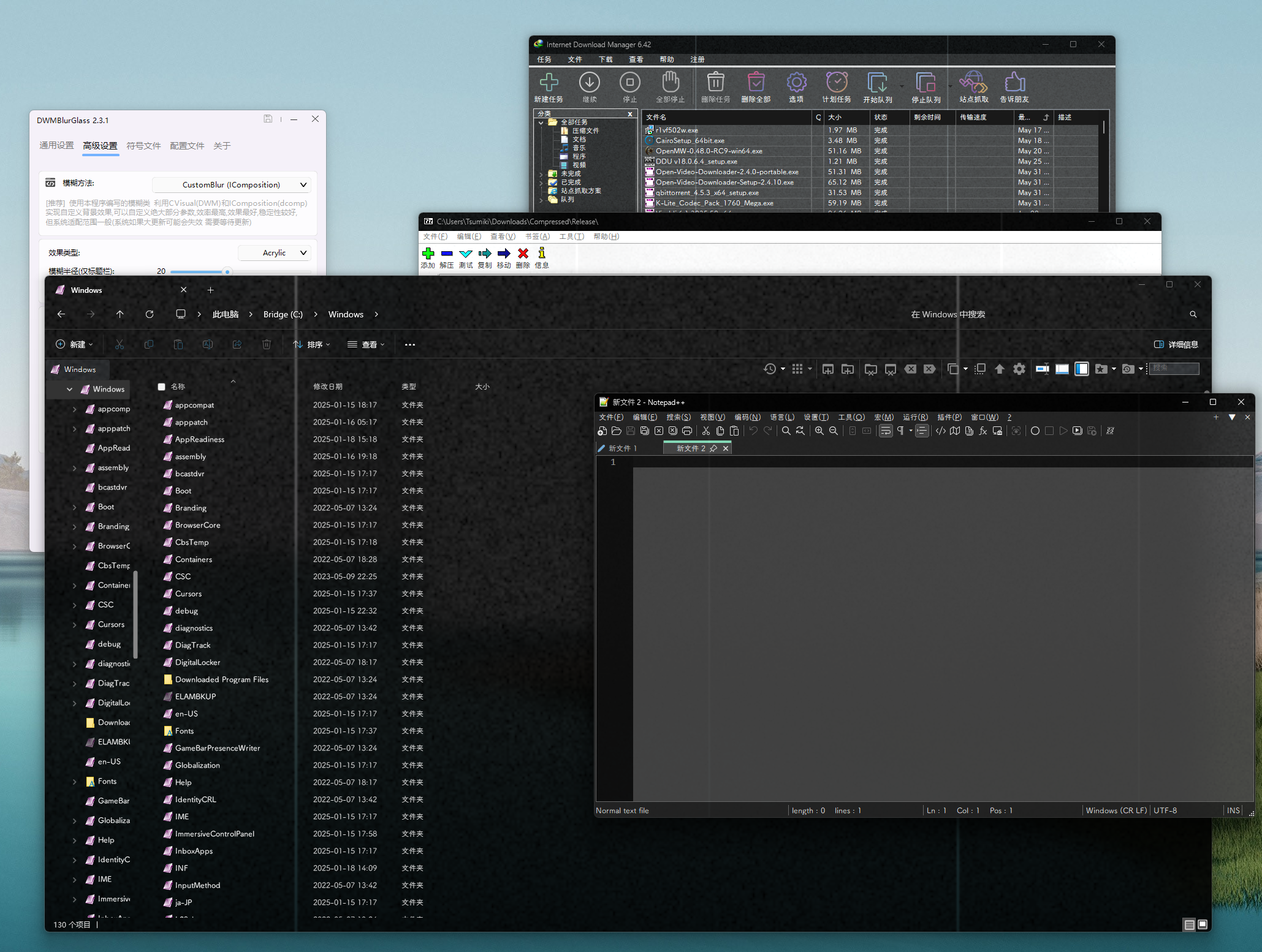This screenshot has height=952, width=1262.
Task: Click 站点抓取 icon in IDM toolbar
Action: tap(973, 82)
